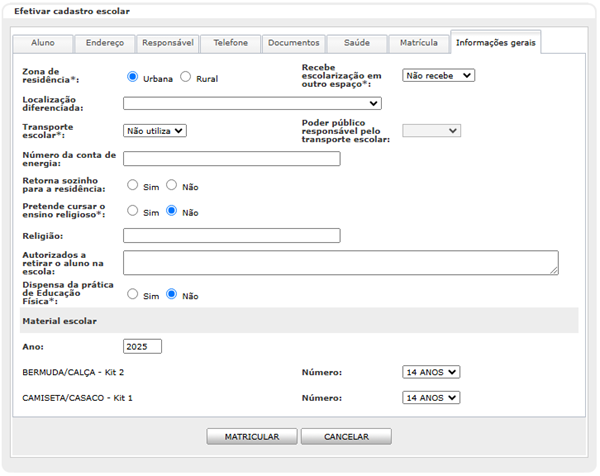Select Sim for Physical Education exemption
Viewport: 600px width, 476px height.
[x=132, y=295]
